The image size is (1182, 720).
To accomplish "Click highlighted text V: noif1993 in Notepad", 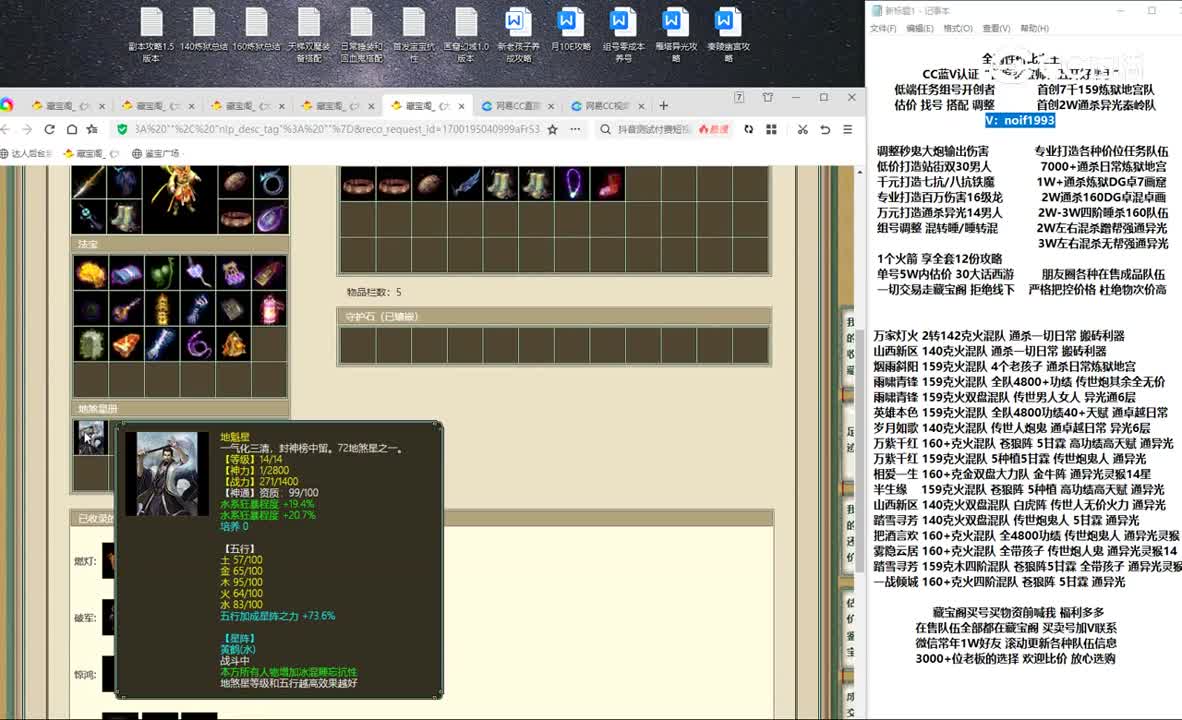I will pos(1020,121).
